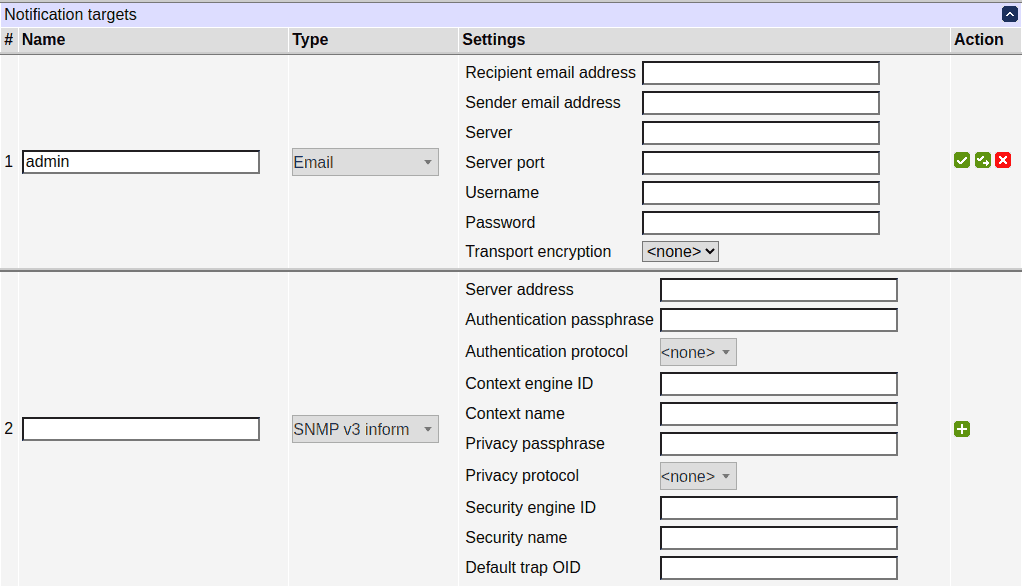Screen dimensions: 1022x587
Task: Focus the Recipient email address field
Action: (x=760, y=72)
